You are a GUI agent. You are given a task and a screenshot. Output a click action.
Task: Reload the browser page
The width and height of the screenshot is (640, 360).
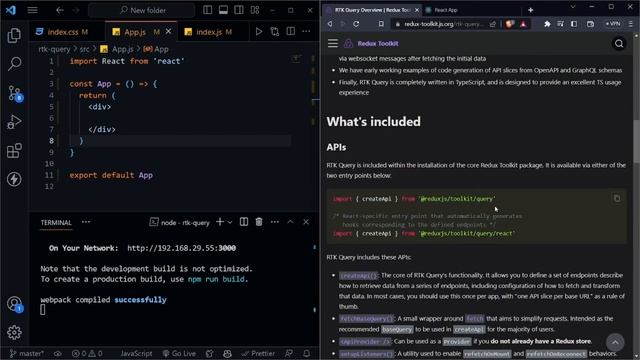pos(356,24)
